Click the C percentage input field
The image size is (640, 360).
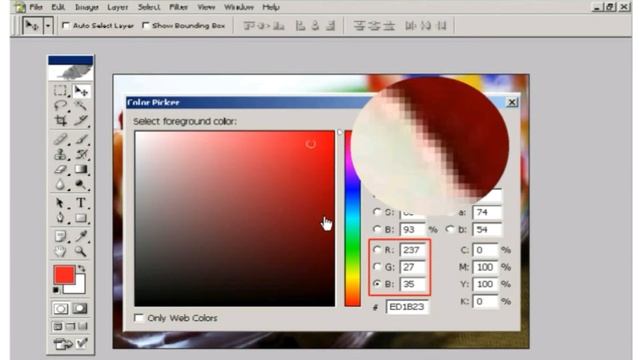pos(486,250)
